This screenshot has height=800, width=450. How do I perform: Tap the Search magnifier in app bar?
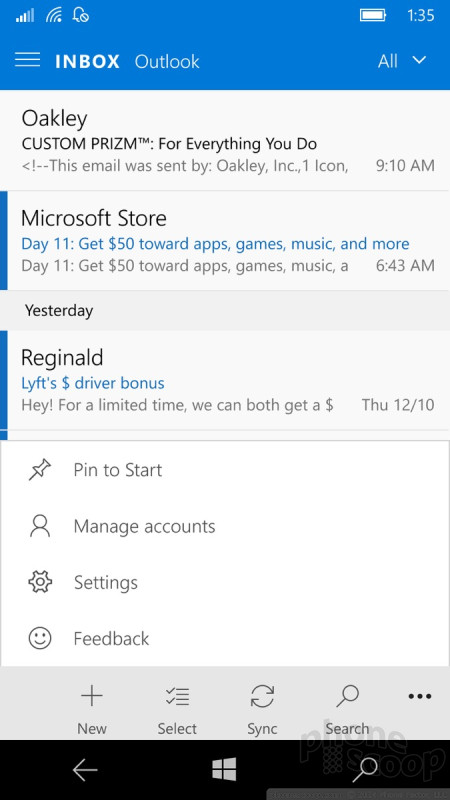[347, 696]
